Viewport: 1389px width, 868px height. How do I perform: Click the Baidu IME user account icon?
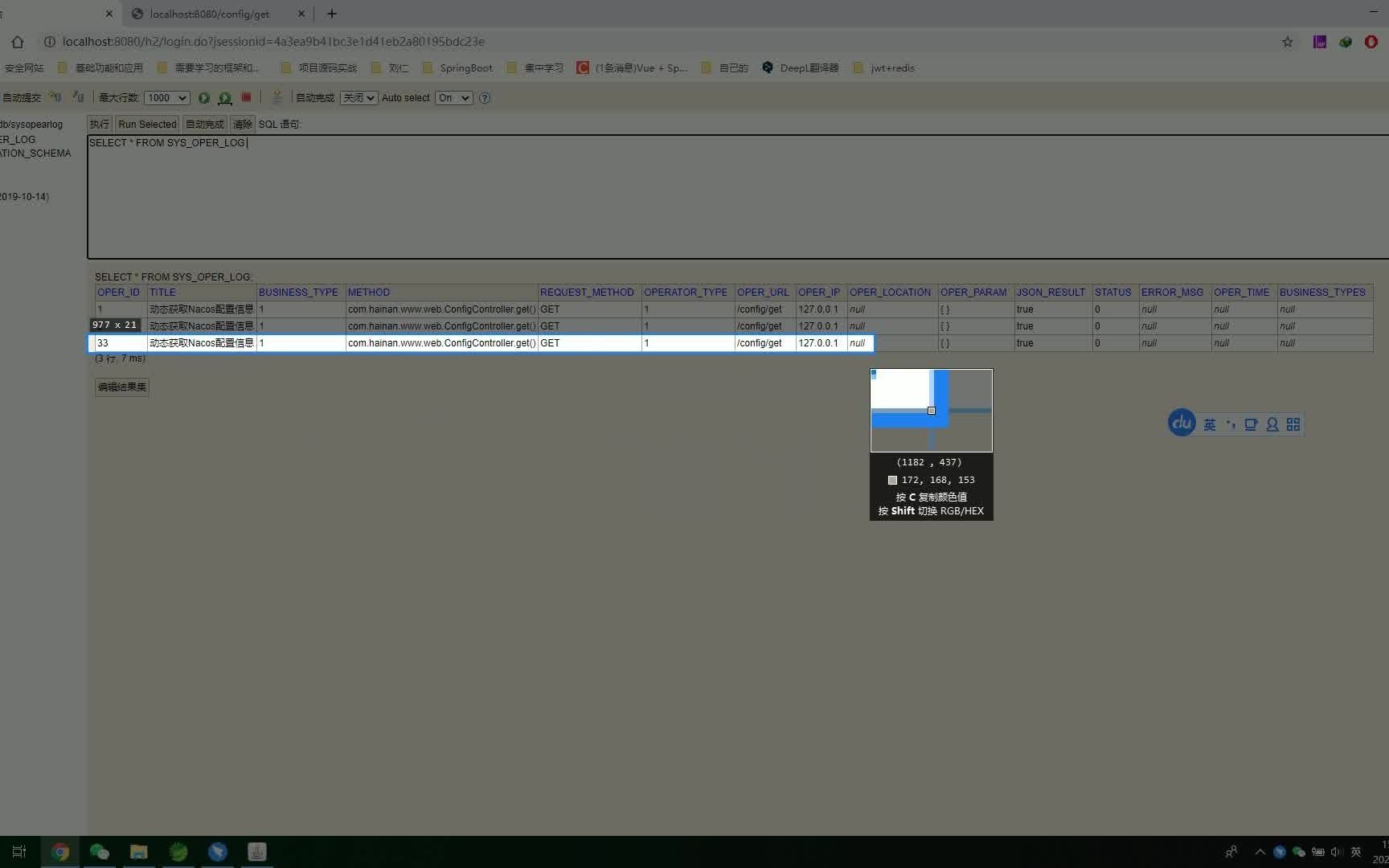tap(1272, 424)
